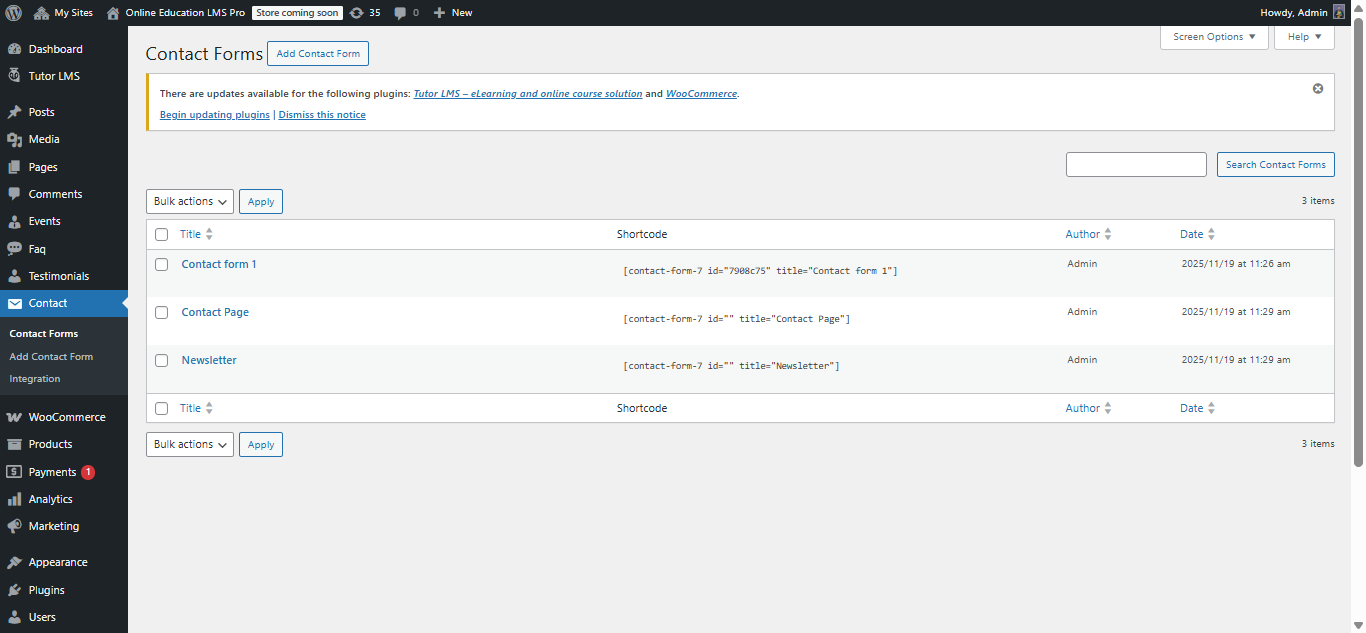This screenshot has width=1366, height=633.
Task: Select the Newsletter row checkbox
Action: [x=161, y=361]
